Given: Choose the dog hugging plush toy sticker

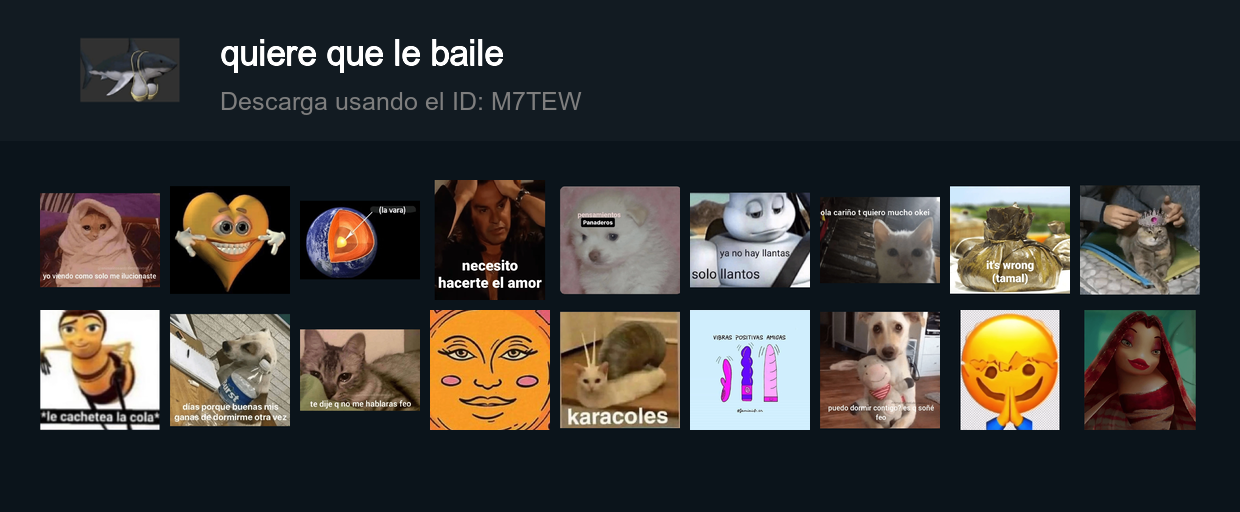Looking at the screenshot, I should 880,370.
